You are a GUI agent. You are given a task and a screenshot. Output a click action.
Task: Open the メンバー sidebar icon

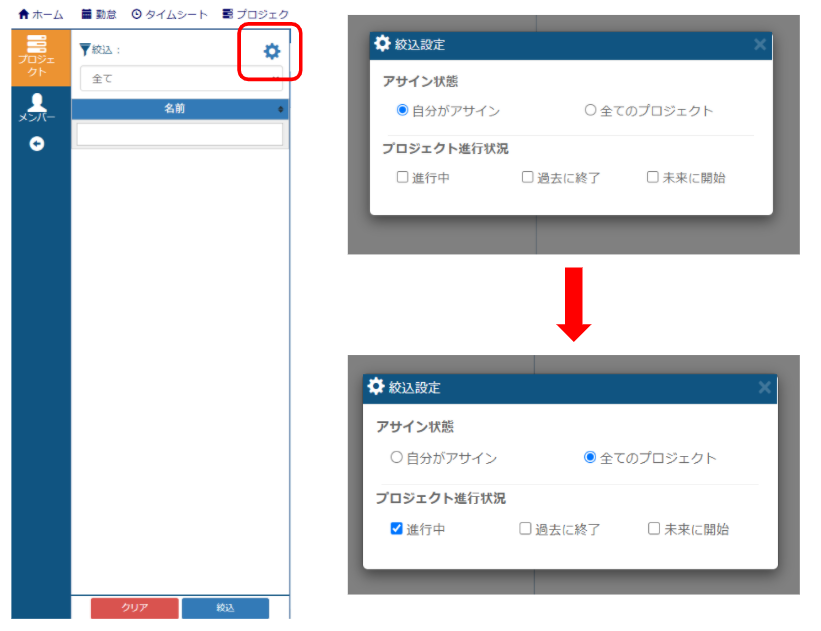[37, 108]
